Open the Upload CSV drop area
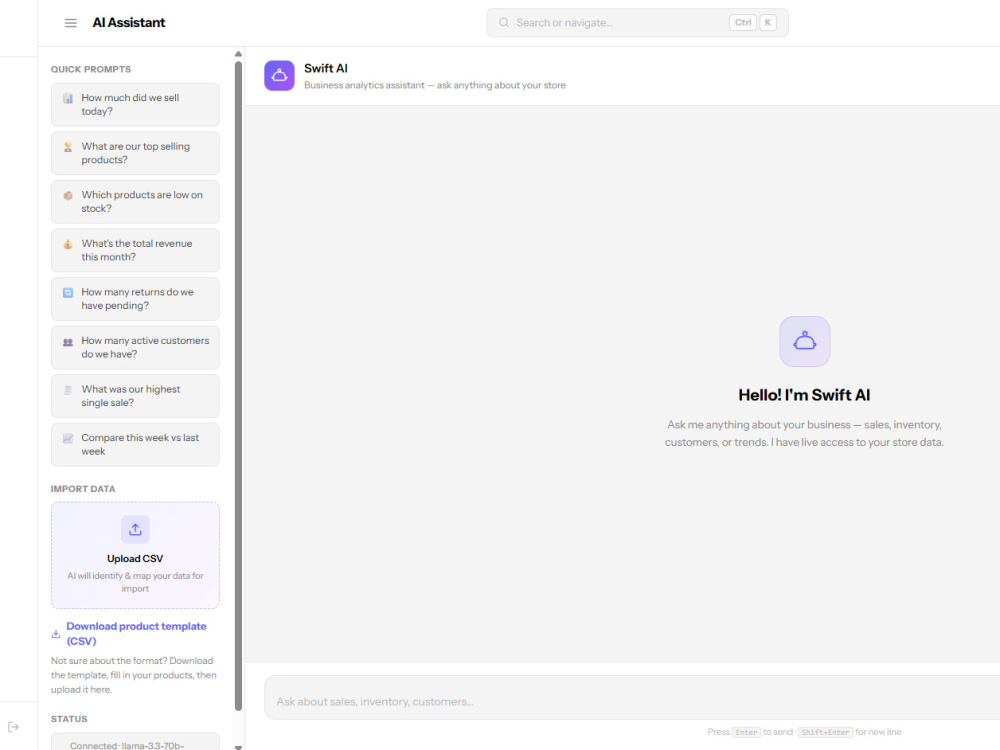 coord(135,555)
